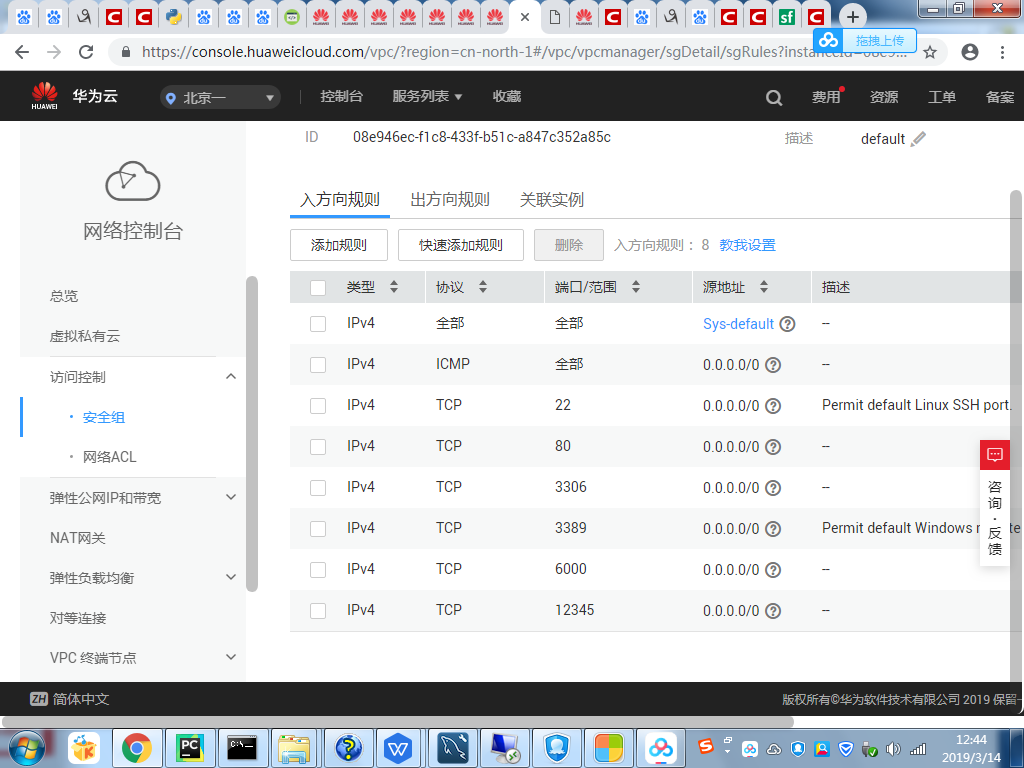Click the search magnifier in the top navigation

tap(773, 97)
